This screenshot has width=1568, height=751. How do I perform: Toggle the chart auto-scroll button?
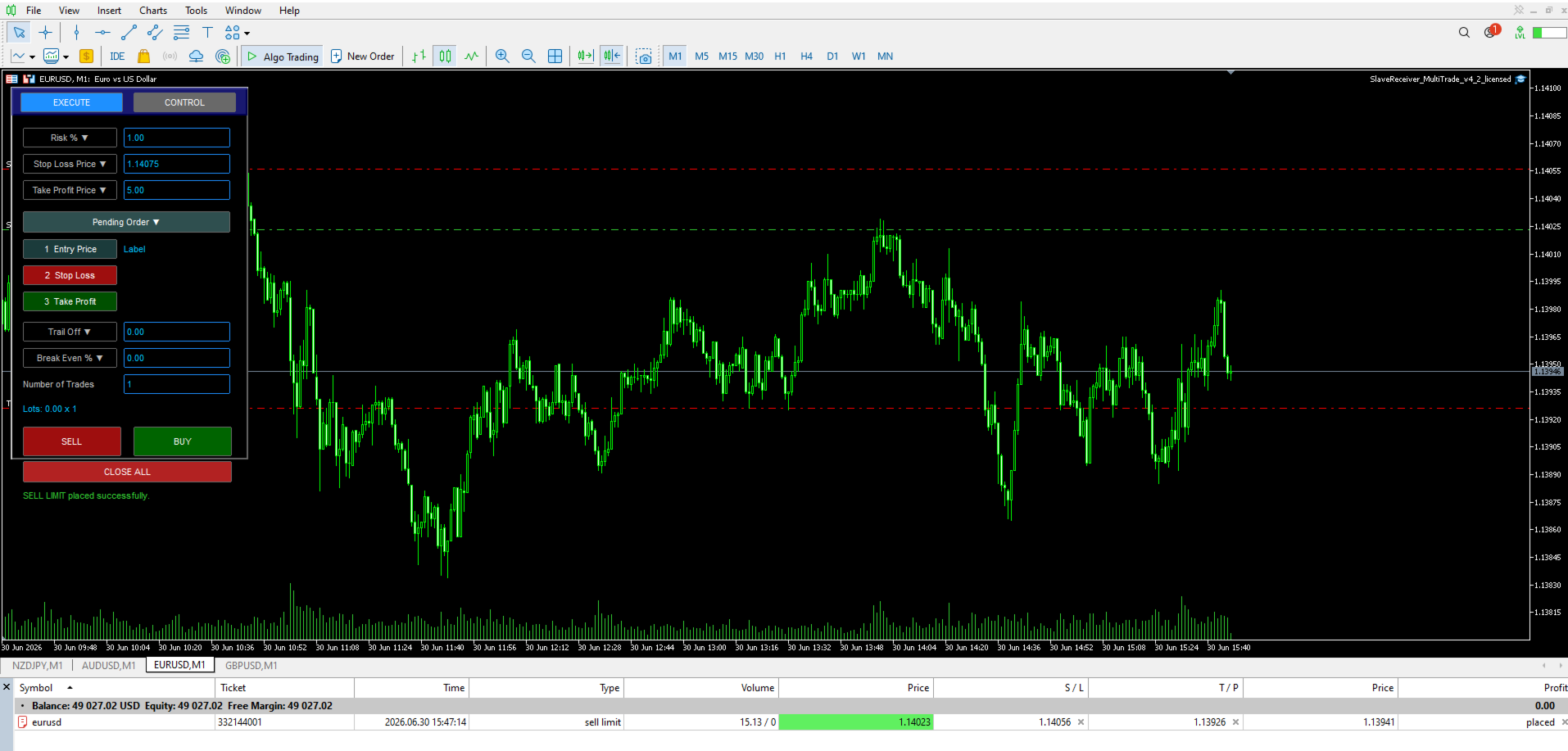(585, 56)
